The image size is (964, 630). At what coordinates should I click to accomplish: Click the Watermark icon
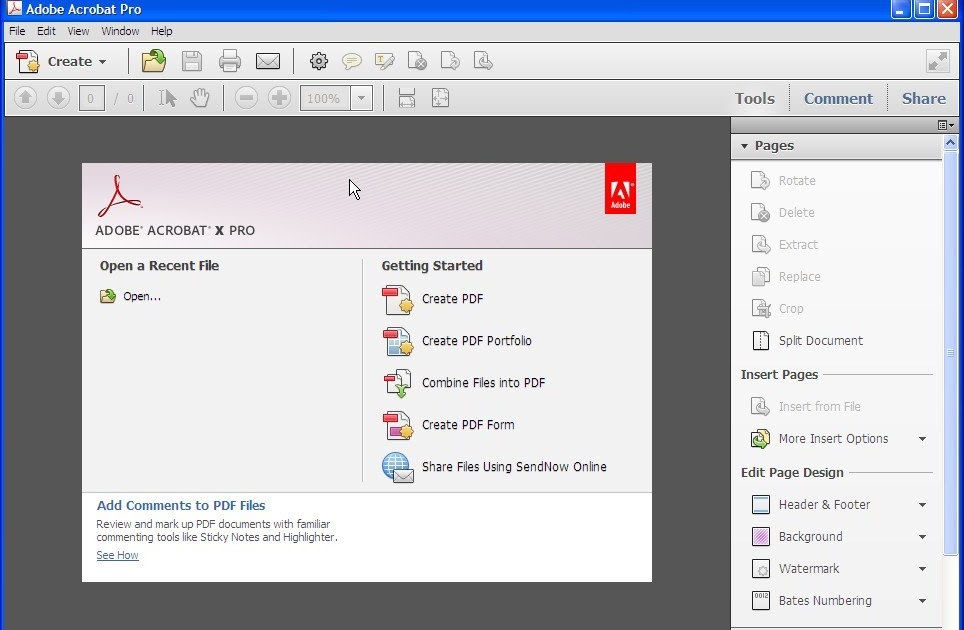click(761, 569)
